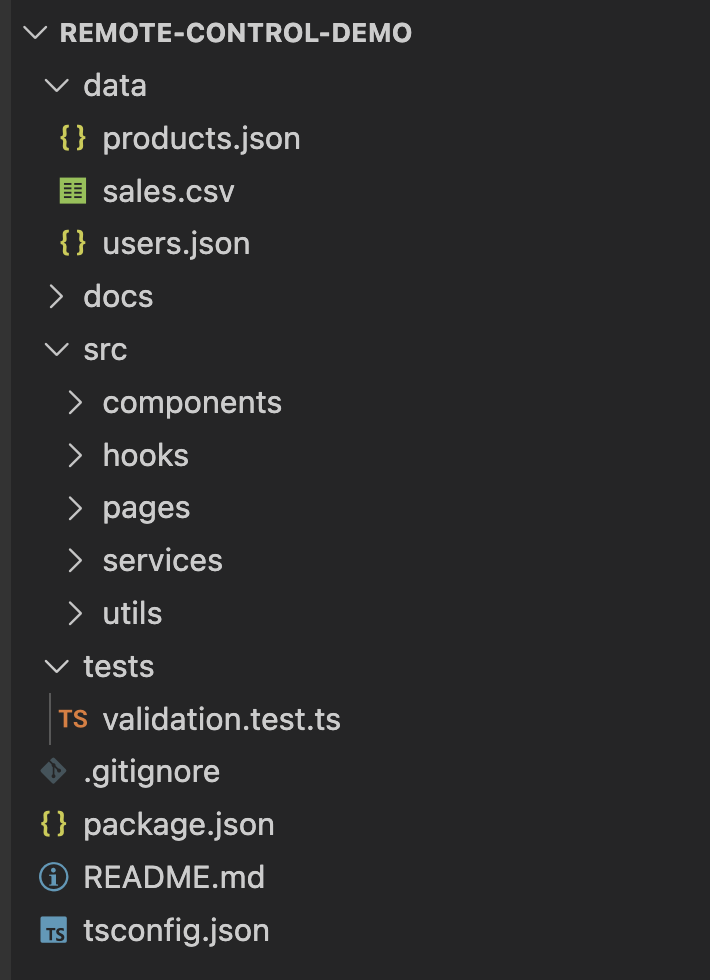
Task: Expand the docs folder chevron
Action: point(56,297)
